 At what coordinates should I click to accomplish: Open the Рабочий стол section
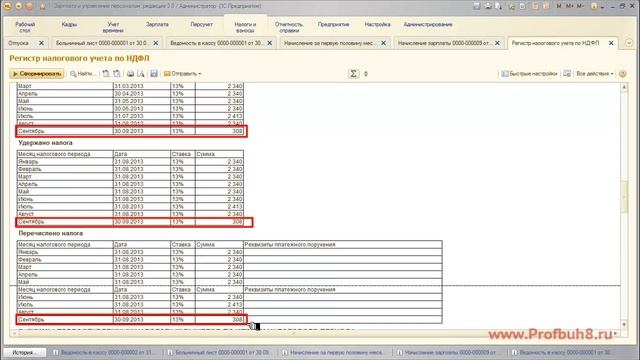point(25,27)
